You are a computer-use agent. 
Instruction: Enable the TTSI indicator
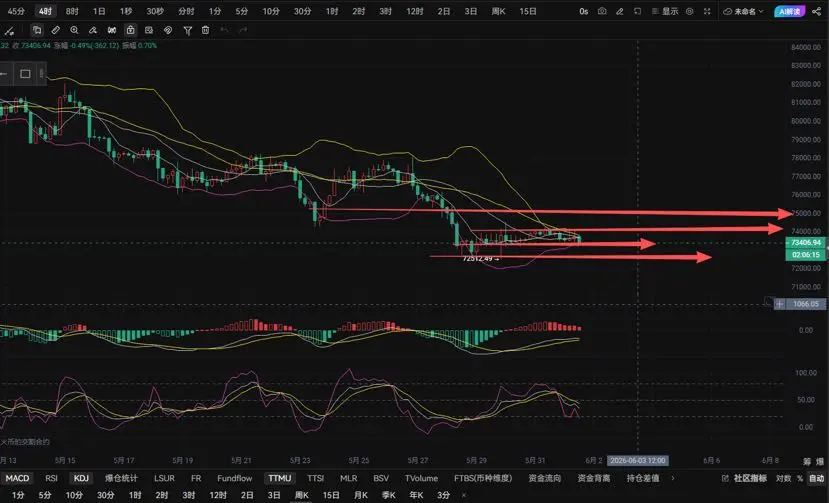pos(316,478)
